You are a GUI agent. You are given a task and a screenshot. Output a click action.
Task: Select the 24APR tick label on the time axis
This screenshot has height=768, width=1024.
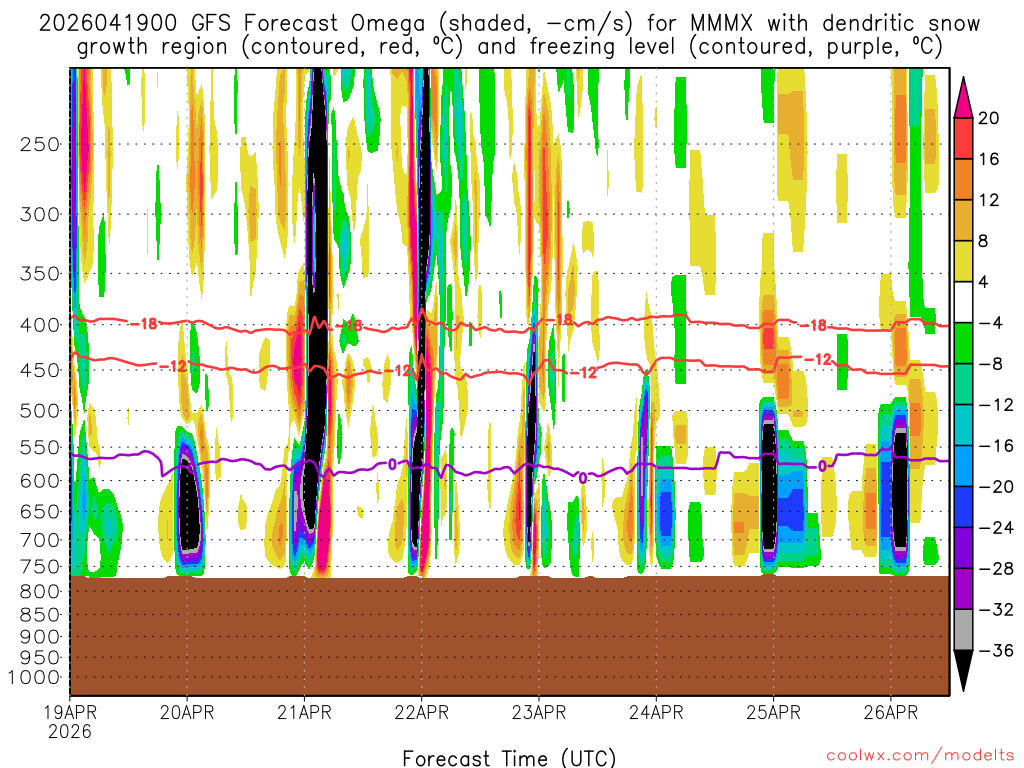tap(656, 713)
